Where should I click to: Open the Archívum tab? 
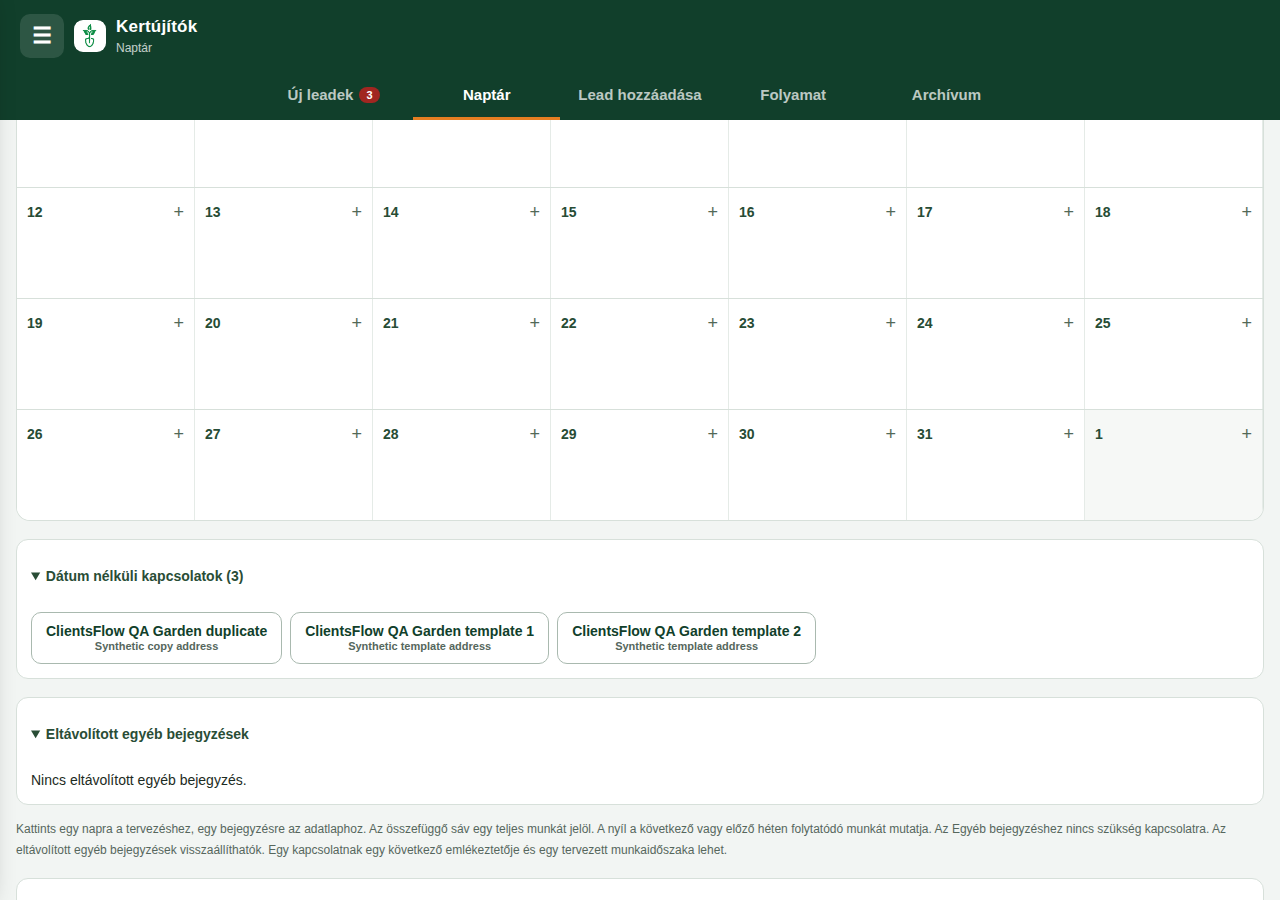(946, 95)
